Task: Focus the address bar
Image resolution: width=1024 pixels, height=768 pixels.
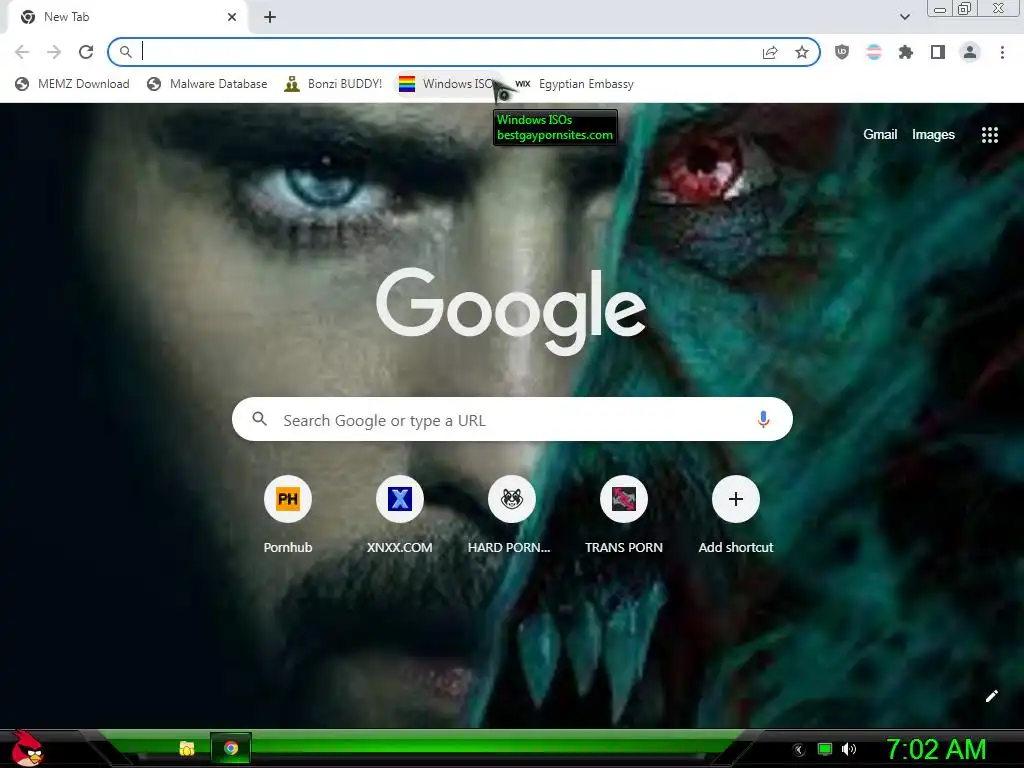Action: coord(464,52)
